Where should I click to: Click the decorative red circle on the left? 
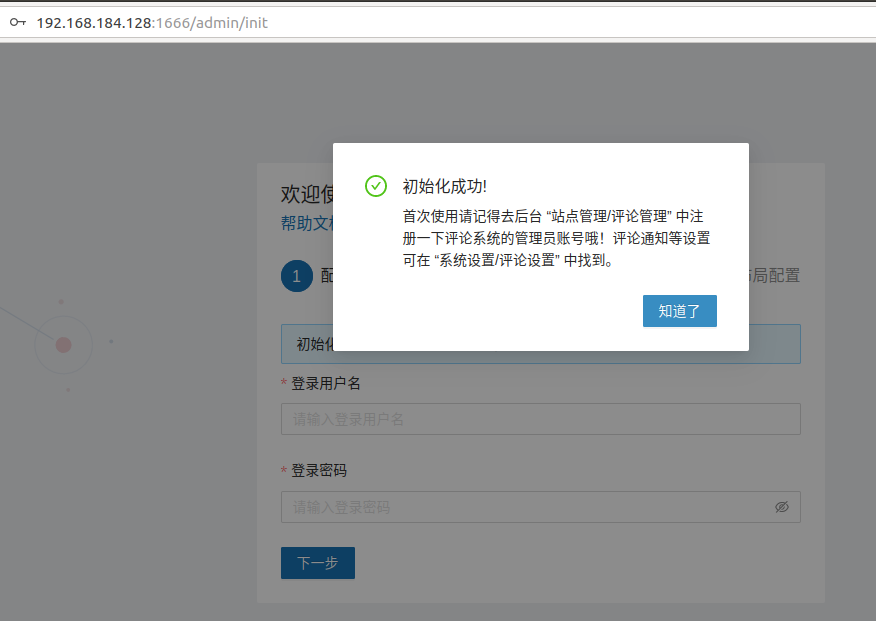tap(63, 344)
